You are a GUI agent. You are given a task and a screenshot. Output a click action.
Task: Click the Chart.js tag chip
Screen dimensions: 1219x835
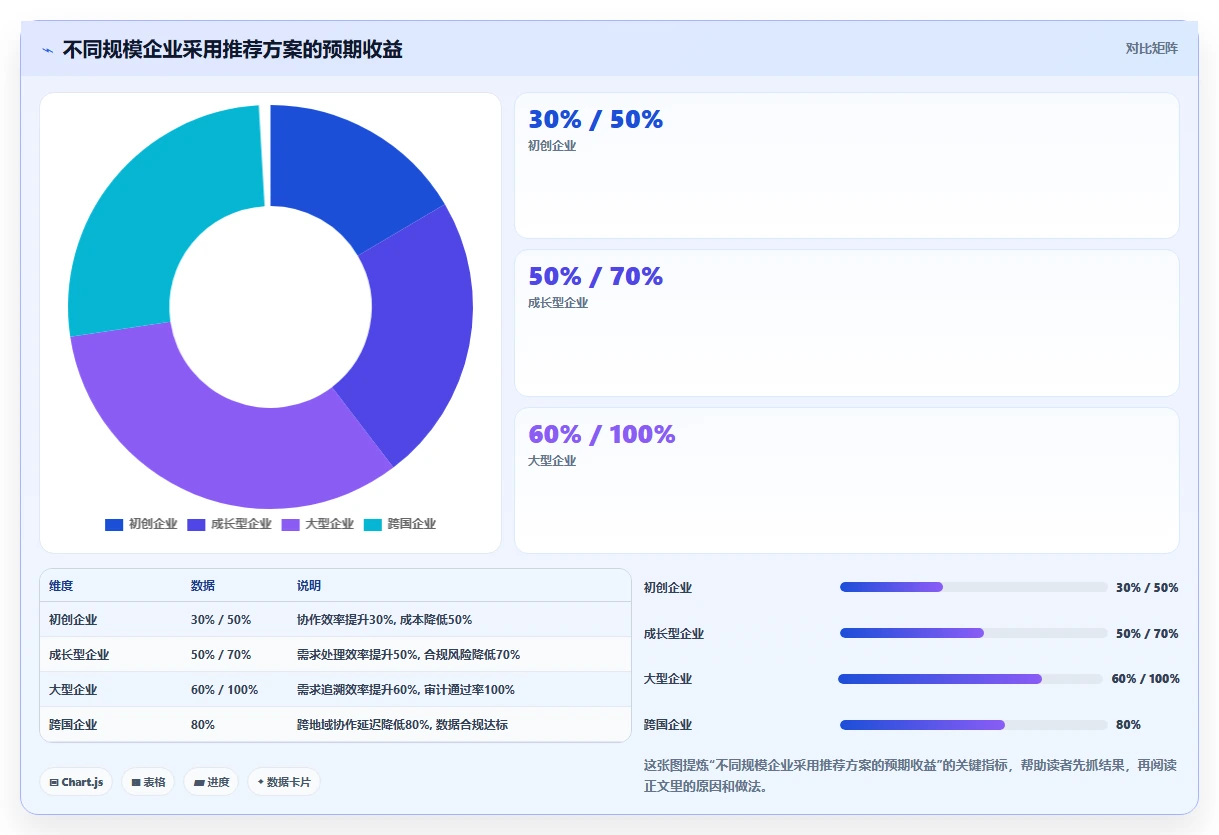[76, 782]
